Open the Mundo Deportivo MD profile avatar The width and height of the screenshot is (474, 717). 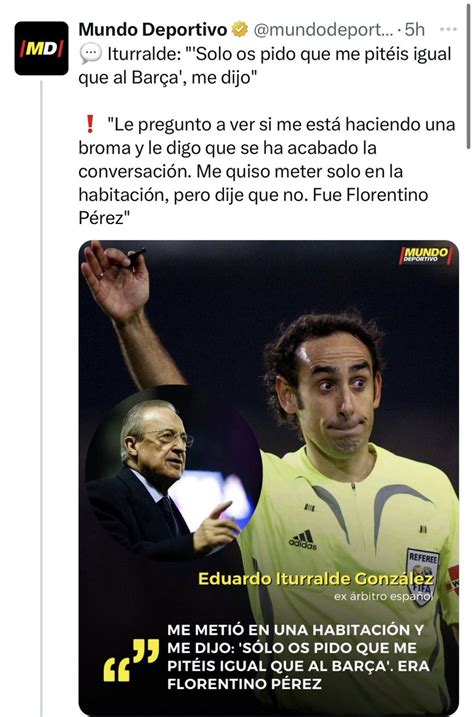(42, 48)
